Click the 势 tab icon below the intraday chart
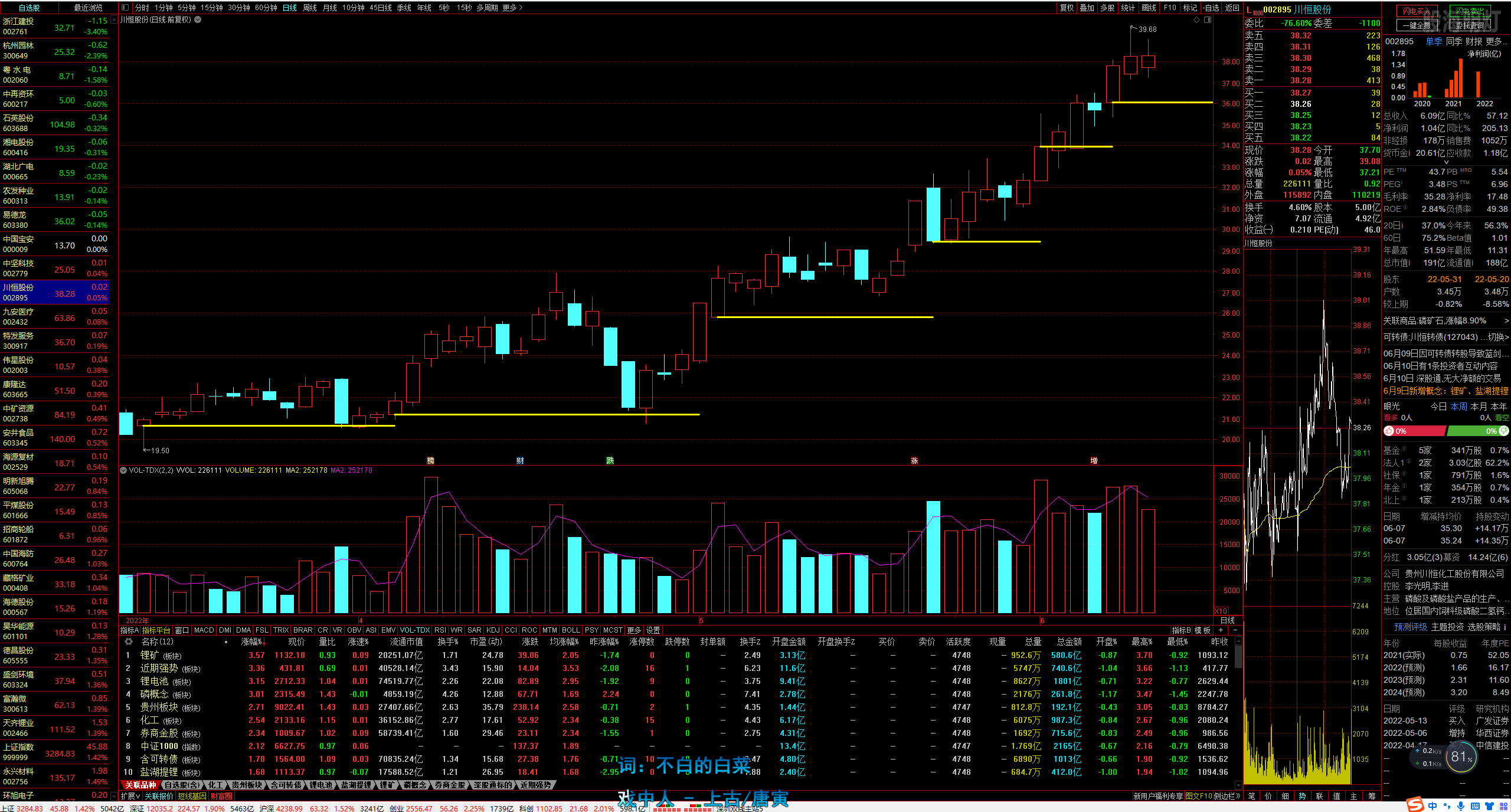The width and height of the screenshot is (1511, 812). pos(1303,796)
